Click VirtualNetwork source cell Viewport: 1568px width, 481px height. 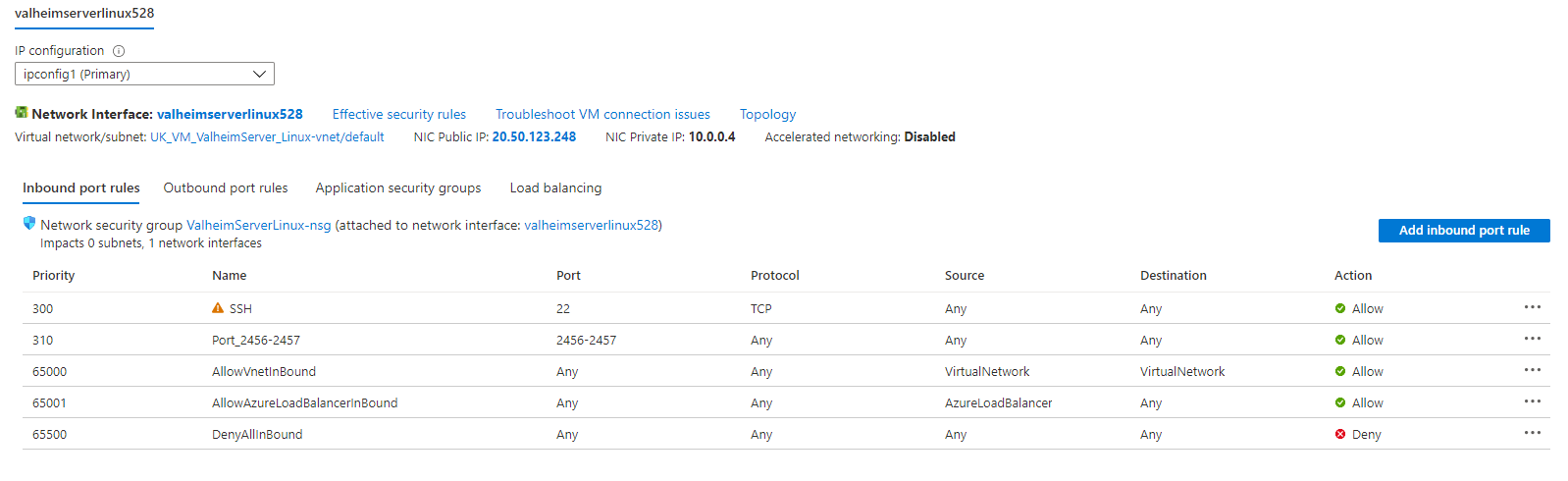[x=987, y=371]
